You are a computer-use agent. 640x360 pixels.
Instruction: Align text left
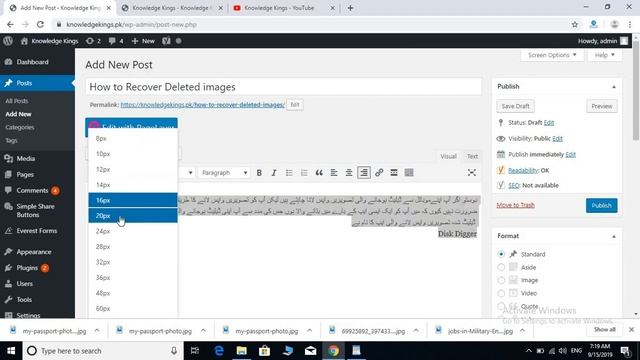[334, 173]
